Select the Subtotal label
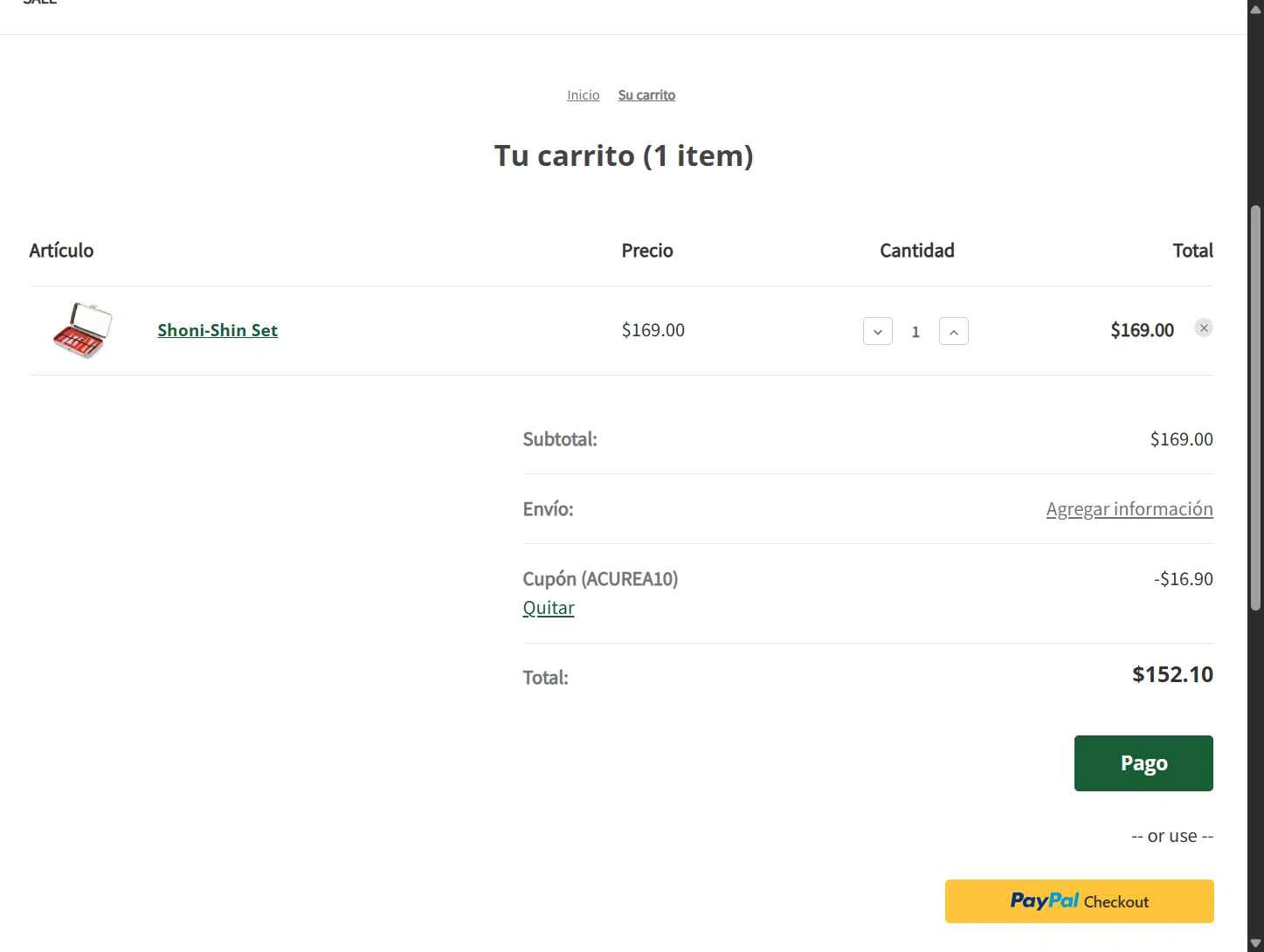Screen dimensions: 1264x952 coord(560,439)
